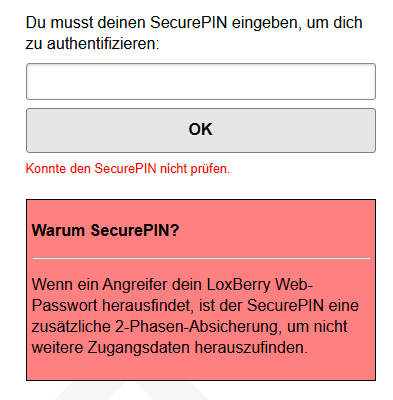Click the divider line in the red box
This screenshot has width=393, height=400.
(x=201, y=258)
